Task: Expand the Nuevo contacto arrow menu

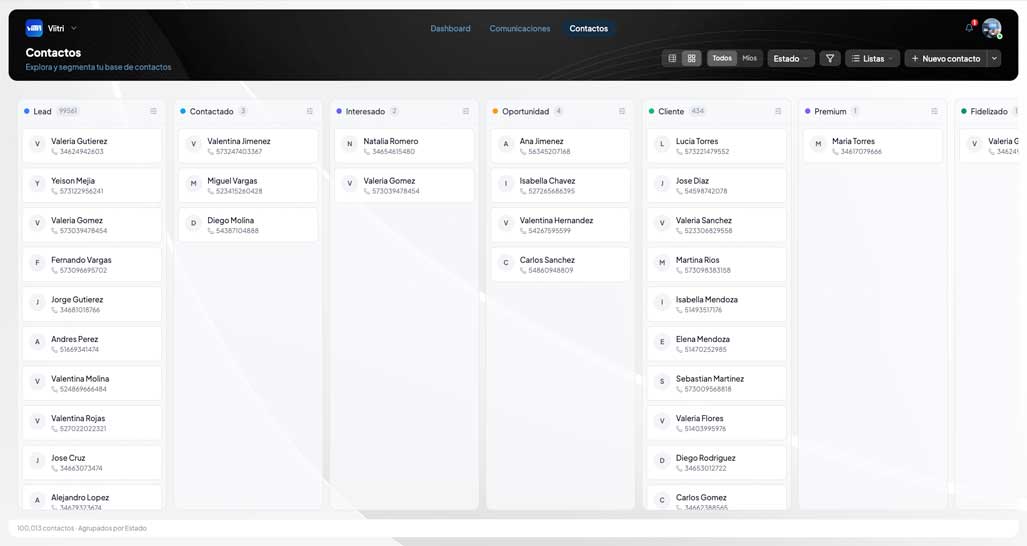Action: (994, 58)
